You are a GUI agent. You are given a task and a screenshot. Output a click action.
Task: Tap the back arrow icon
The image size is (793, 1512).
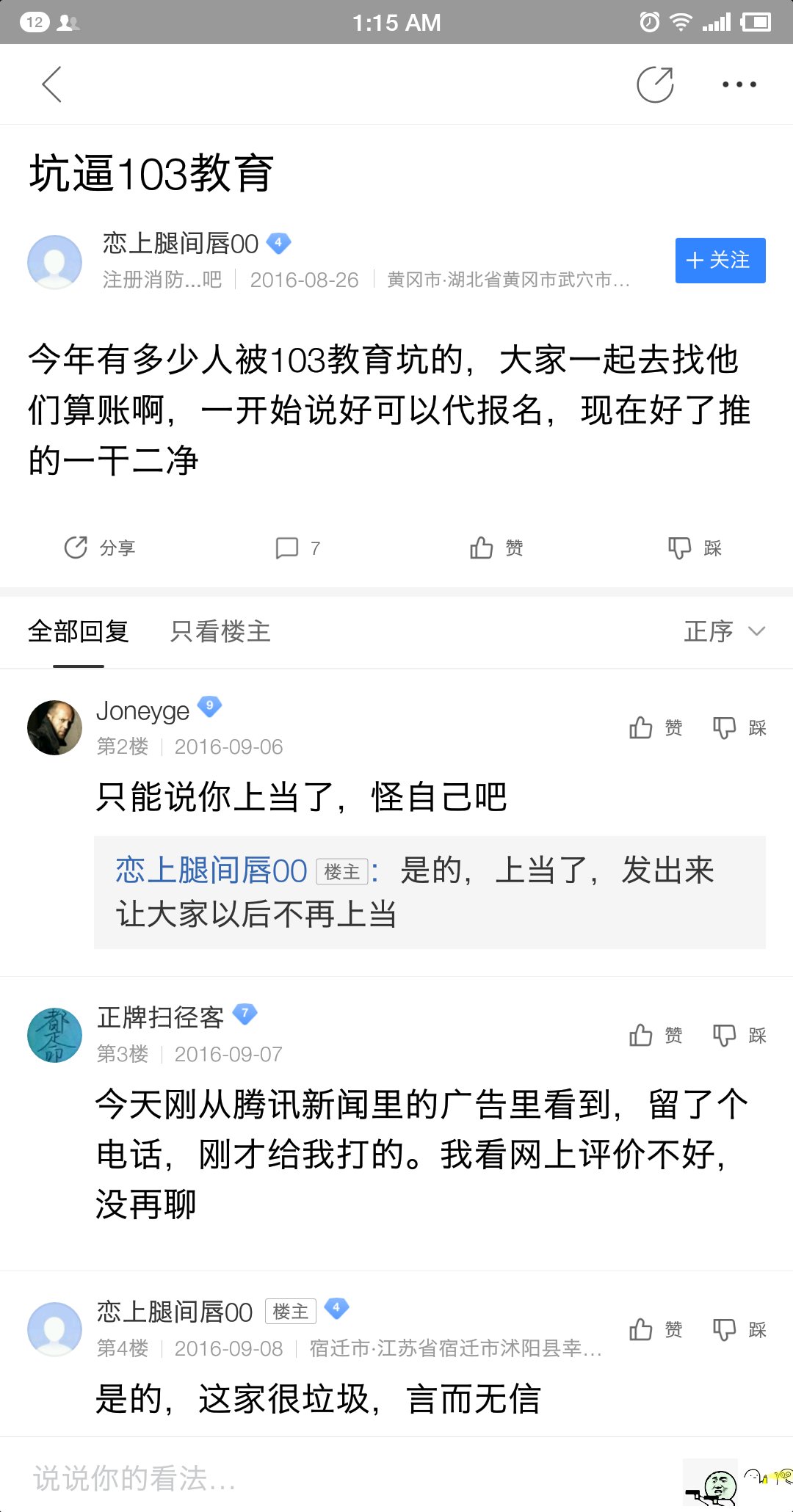click(51, 84)
